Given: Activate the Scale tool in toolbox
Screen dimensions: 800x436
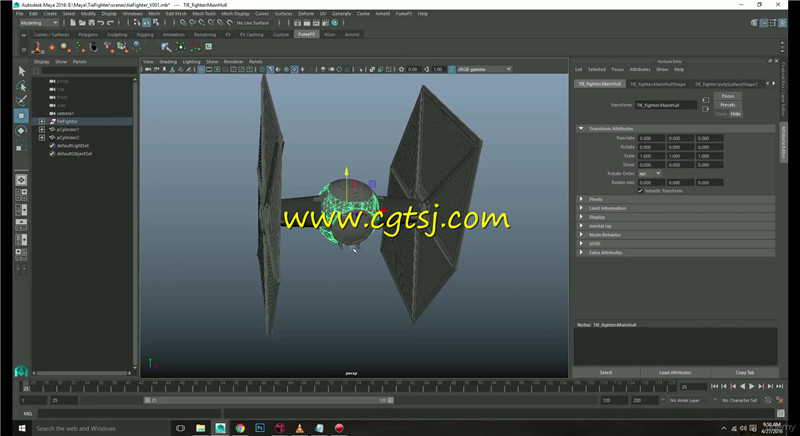Looking at the screenshot, I should pyautogui.click(x=21, y=146).
